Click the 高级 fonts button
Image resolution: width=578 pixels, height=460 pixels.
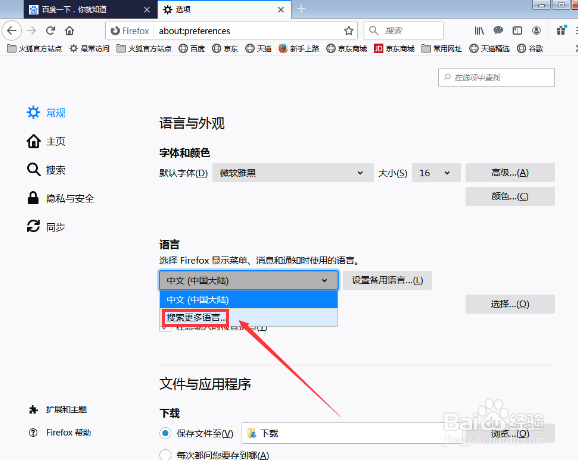click(510, 172)
